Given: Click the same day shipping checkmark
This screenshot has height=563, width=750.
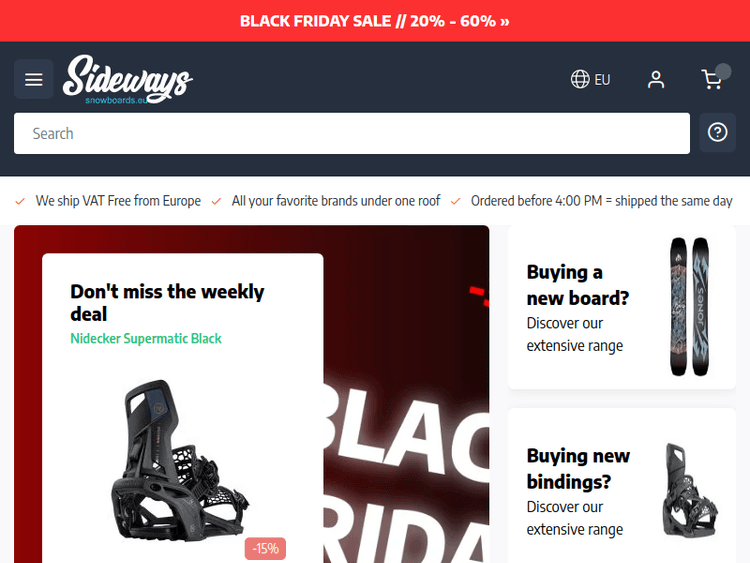Looking at the screenshot, I should click(455, 201).
